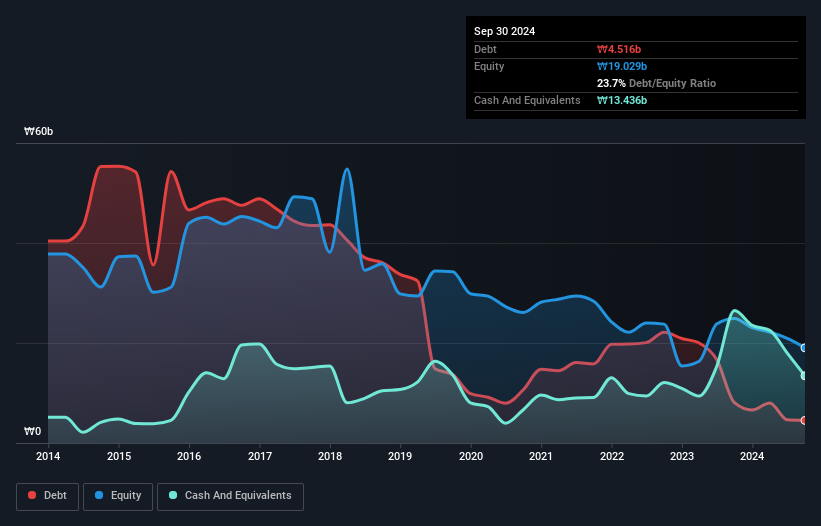
Task: Click the 2024 x-axis label
Action: 752,456
